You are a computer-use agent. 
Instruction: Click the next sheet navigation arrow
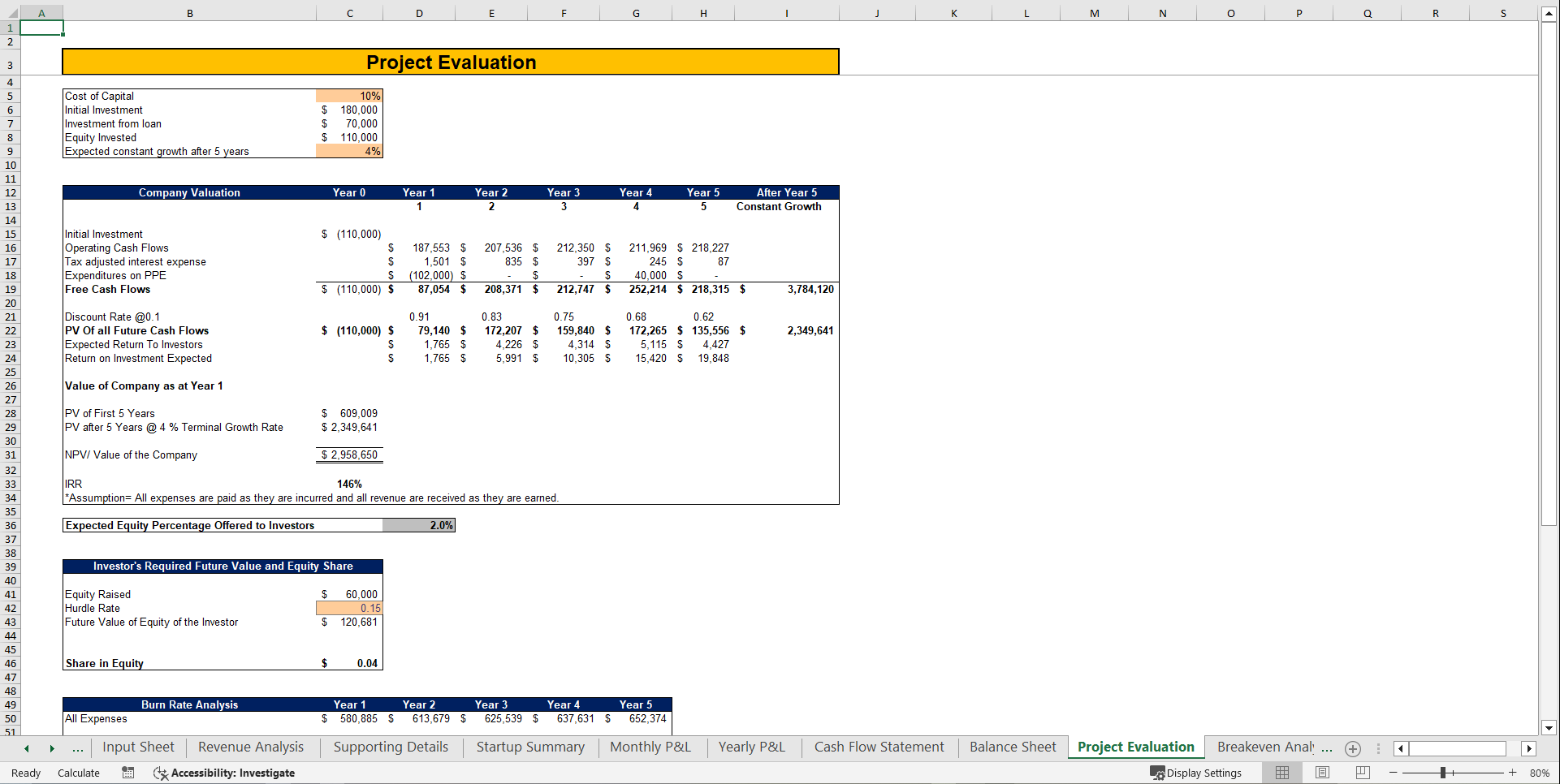pyautogui.click(x=52, y=747)
